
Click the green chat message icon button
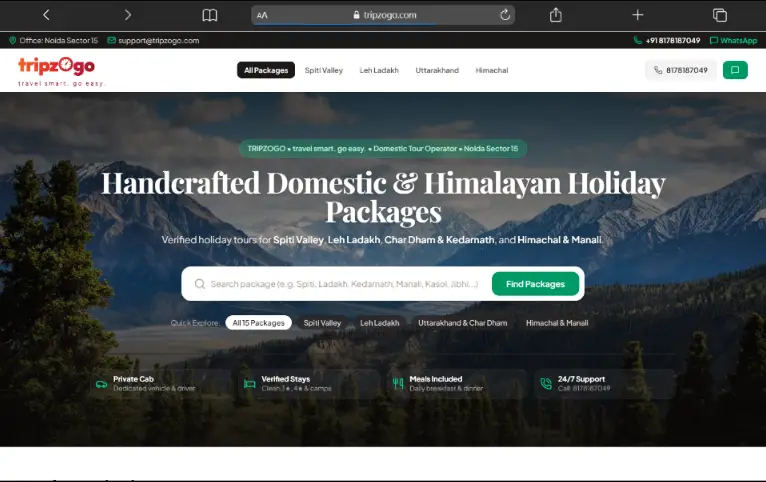pos(735,70)
